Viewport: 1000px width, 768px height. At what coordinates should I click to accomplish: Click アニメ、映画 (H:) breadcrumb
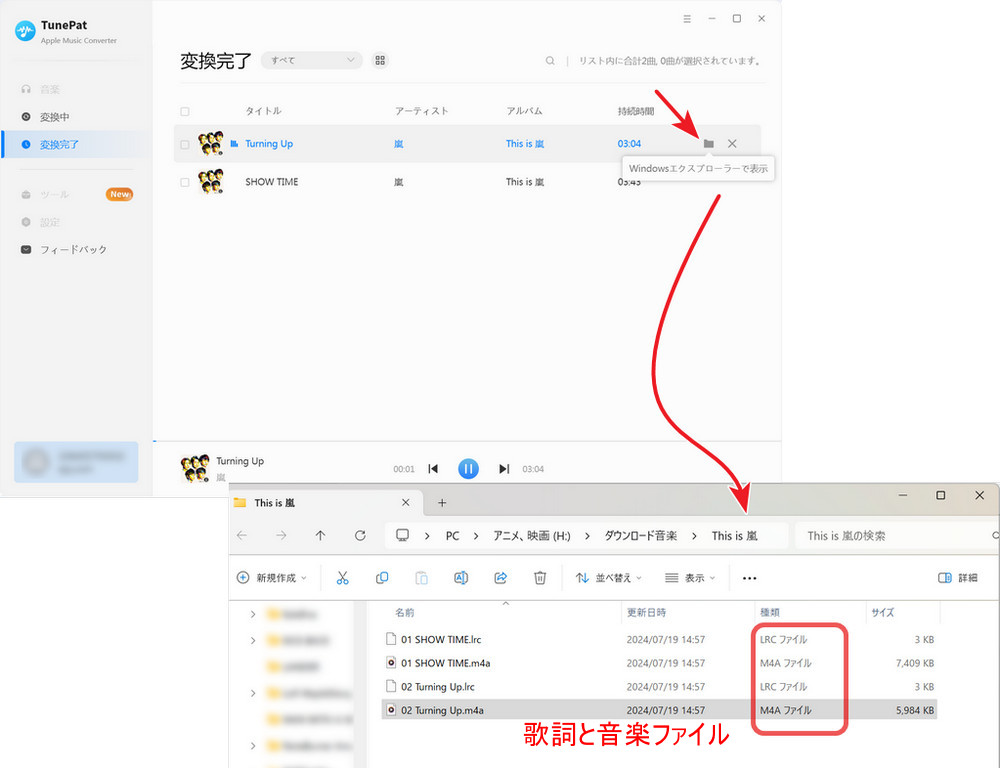pos(531,536)
